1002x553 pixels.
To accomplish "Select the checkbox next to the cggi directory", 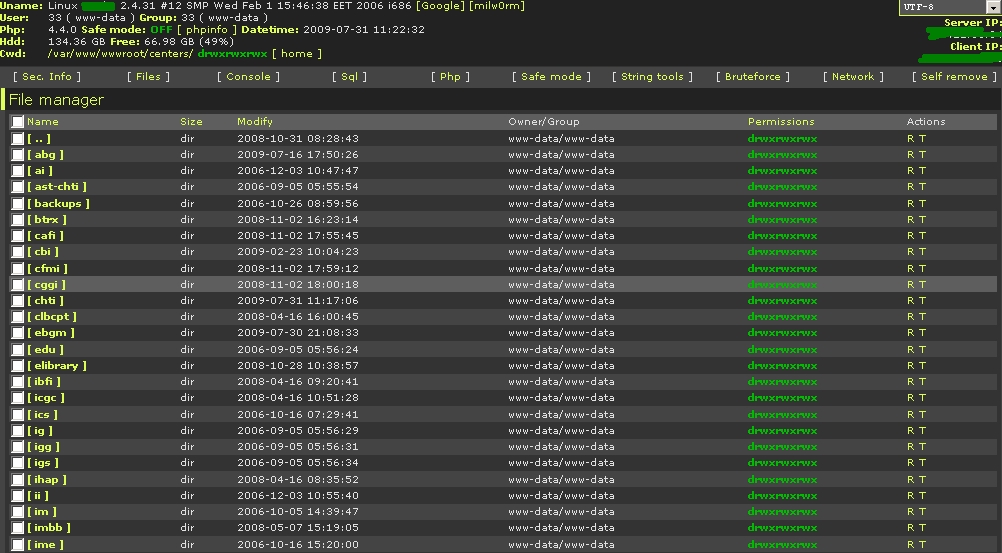I will (x=18, y=285).
